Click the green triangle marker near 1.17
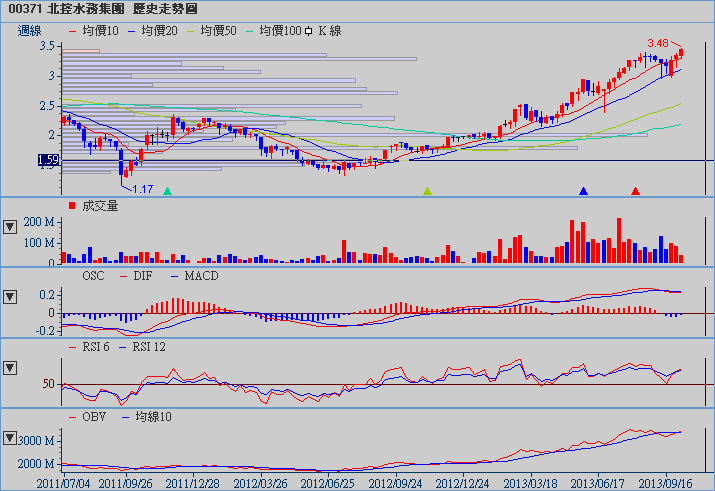 (x=167, y=190)
